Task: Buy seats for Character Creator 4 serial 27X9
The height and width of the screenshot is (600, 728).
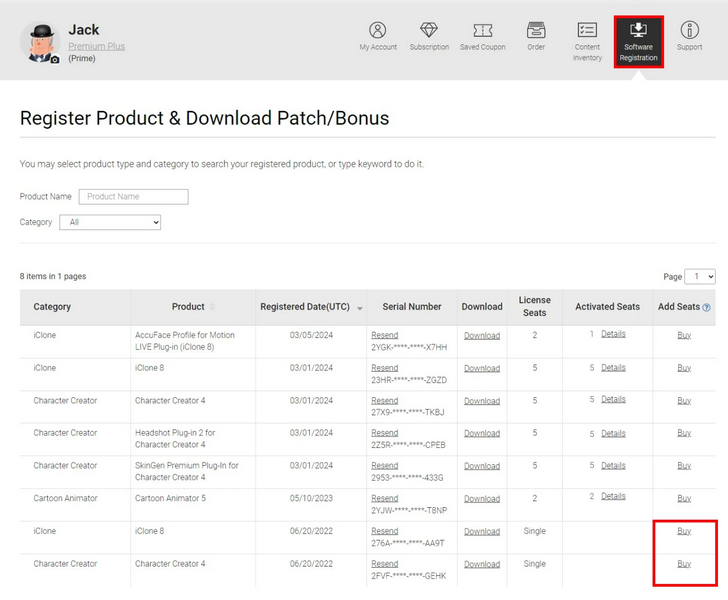Action: (x=684, y=400)
